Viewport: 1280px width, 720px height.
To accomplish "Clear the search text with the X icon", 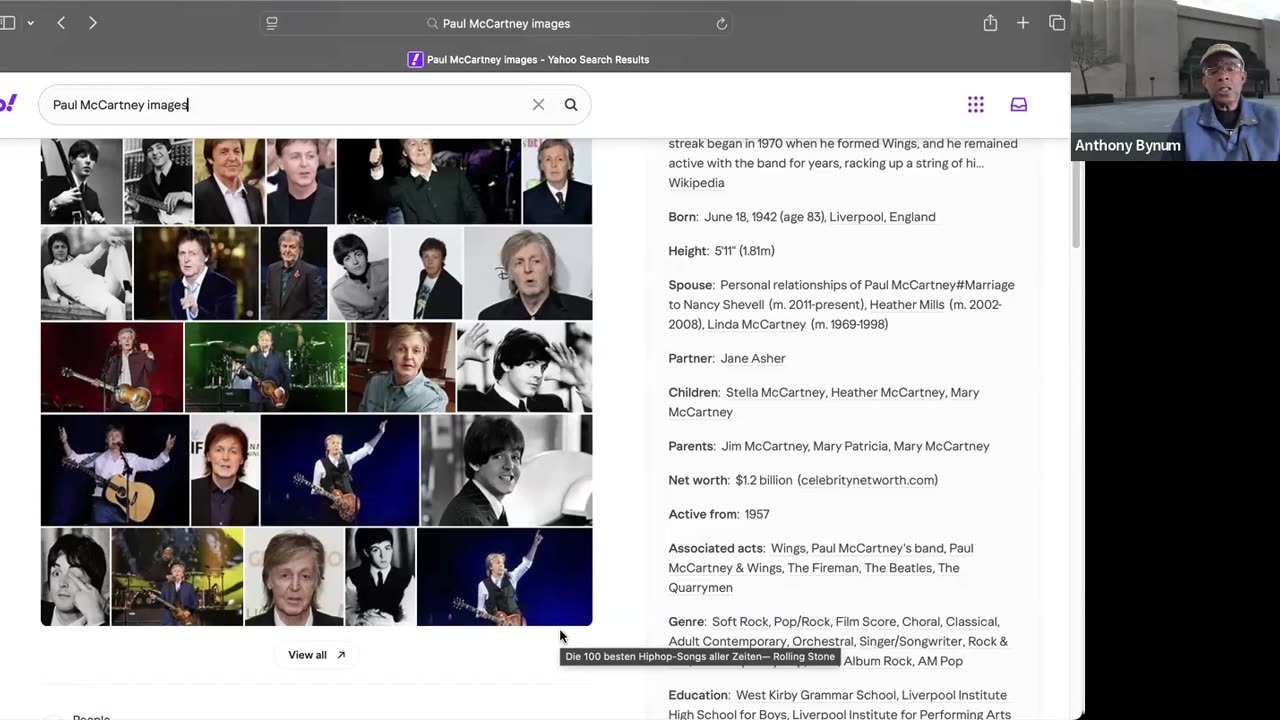I will 538,105.
